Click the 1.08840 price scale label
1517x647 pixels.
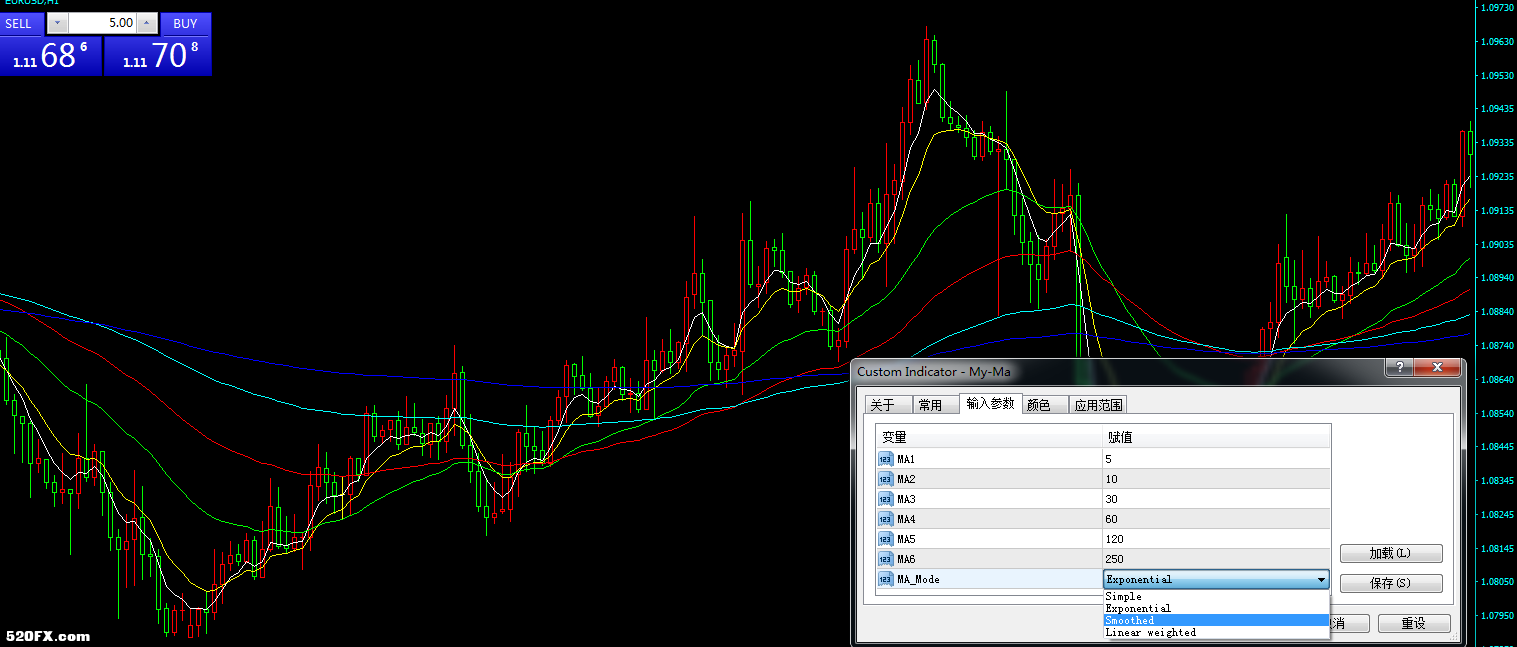(1496, 311)
